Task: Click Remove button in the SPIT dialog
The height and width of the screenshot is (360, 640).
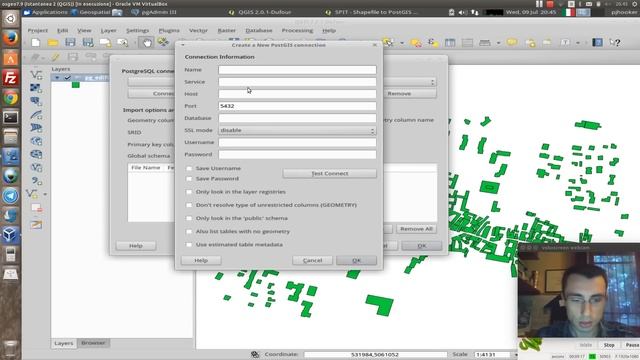Action: click(x=399, y=93)
